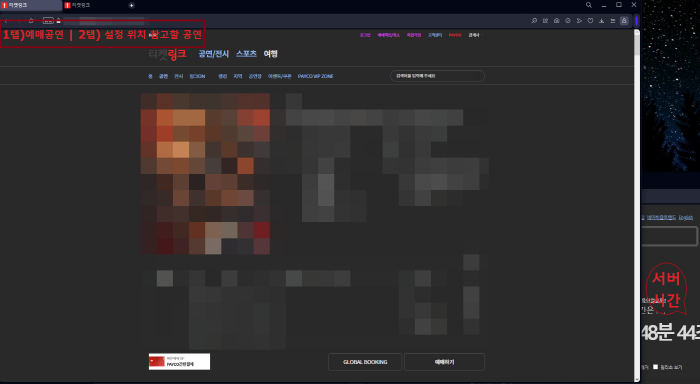Click the 티켓링크 site logo
This screenshot has height=384, width=700.
click(x=167, y=54)
